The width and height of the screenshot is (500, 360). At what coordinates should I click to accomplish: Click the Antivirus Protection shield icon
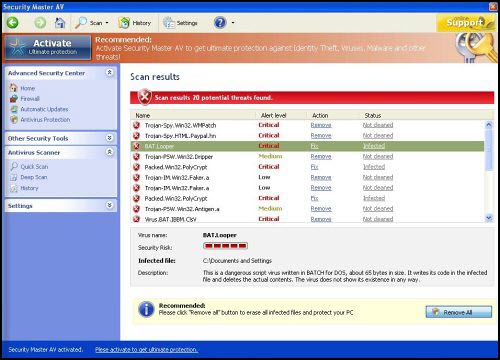14,119
